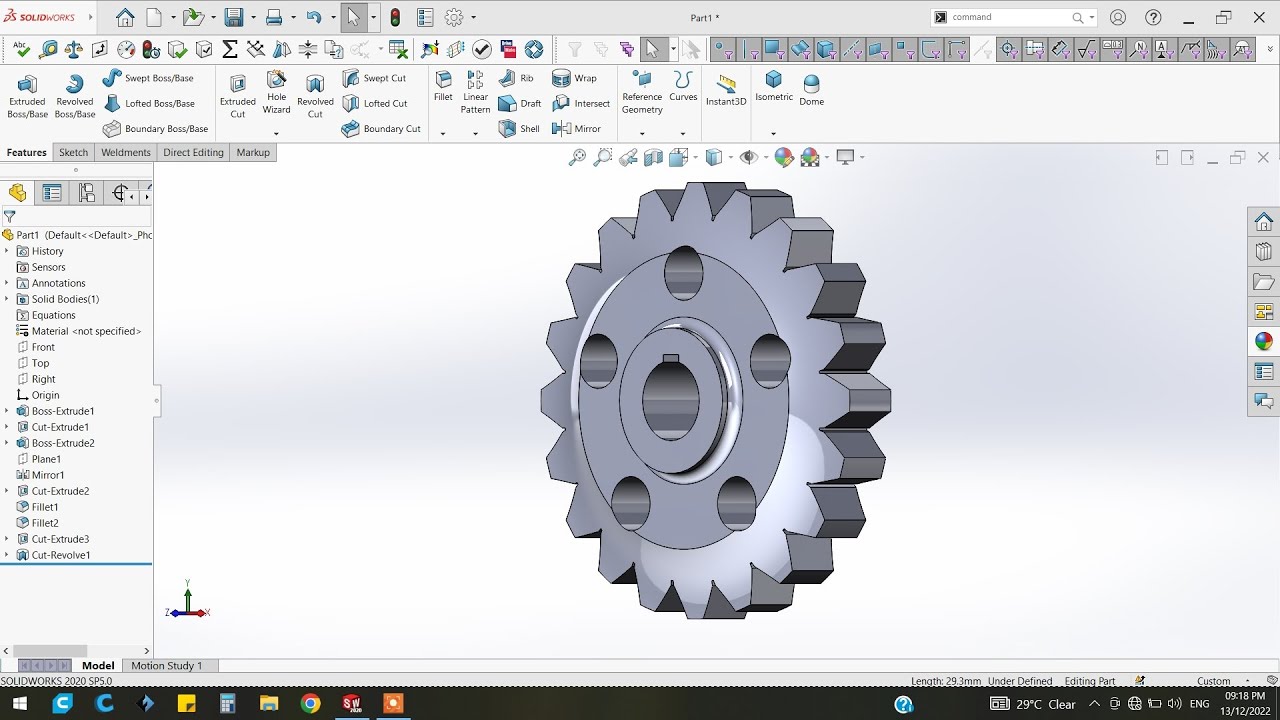
Task: Open the Linear Pattern dropdown arrow
Action: click(x=475, y=133)
